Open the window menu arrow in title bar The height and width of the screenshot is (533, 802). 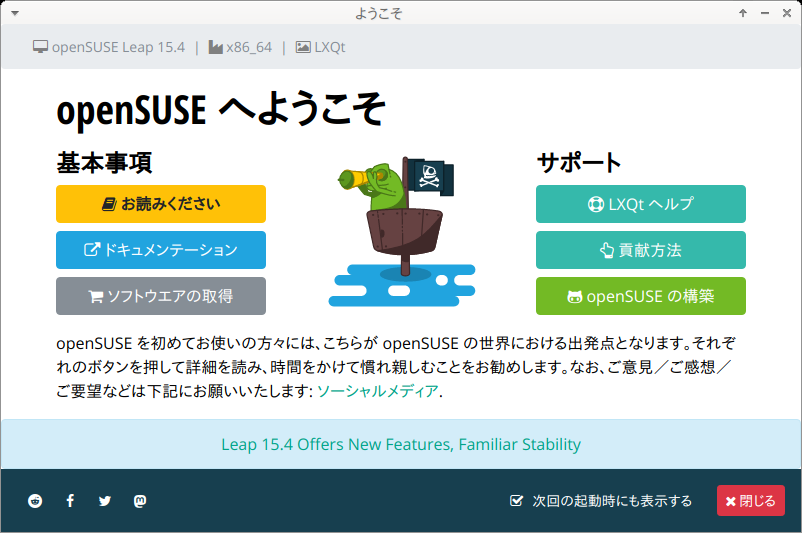click(x=15, y=13)
